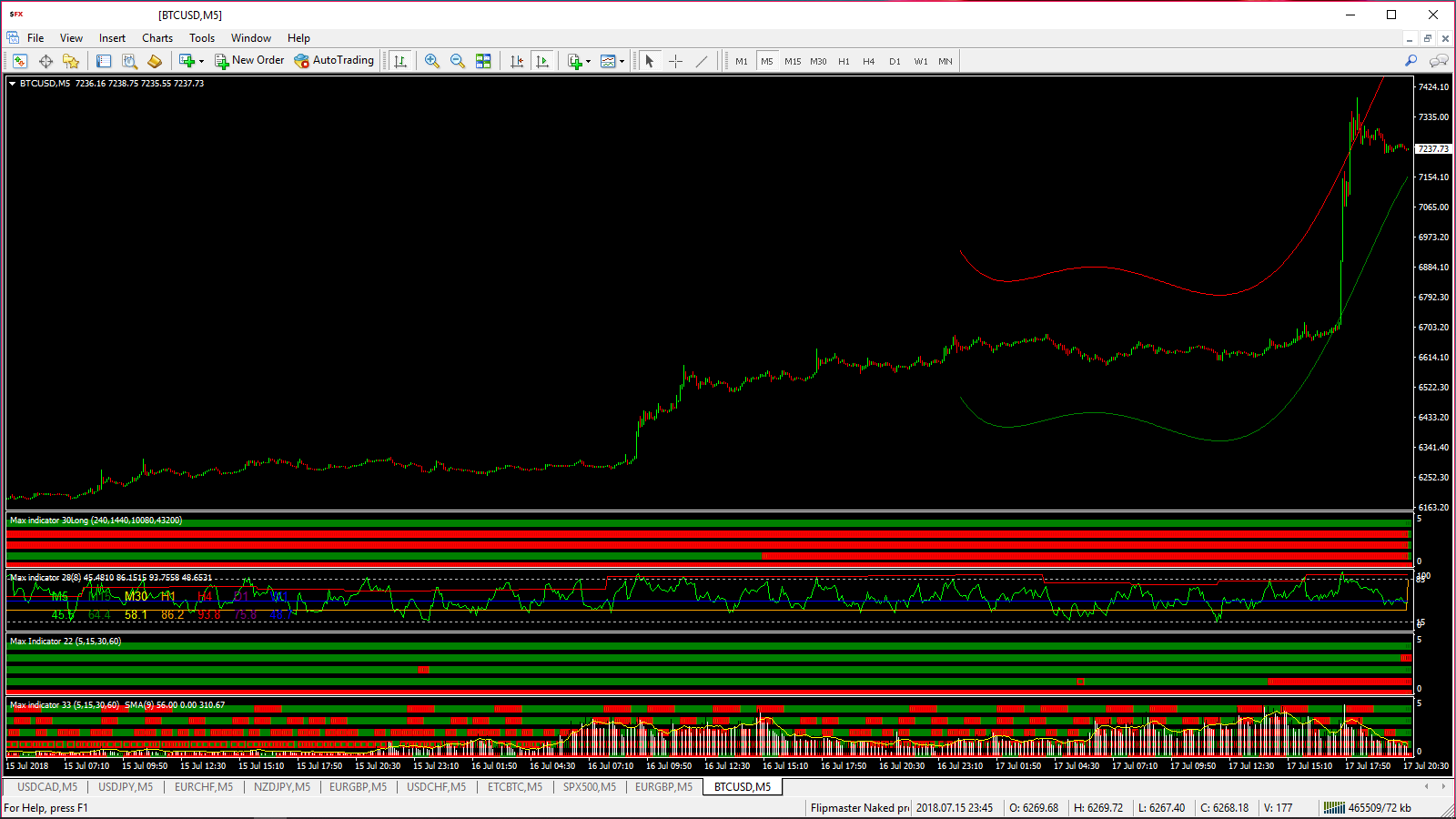Switch to the SPX500,M5 chart tab
This screenshot has width=1456, height=819.
590,787
